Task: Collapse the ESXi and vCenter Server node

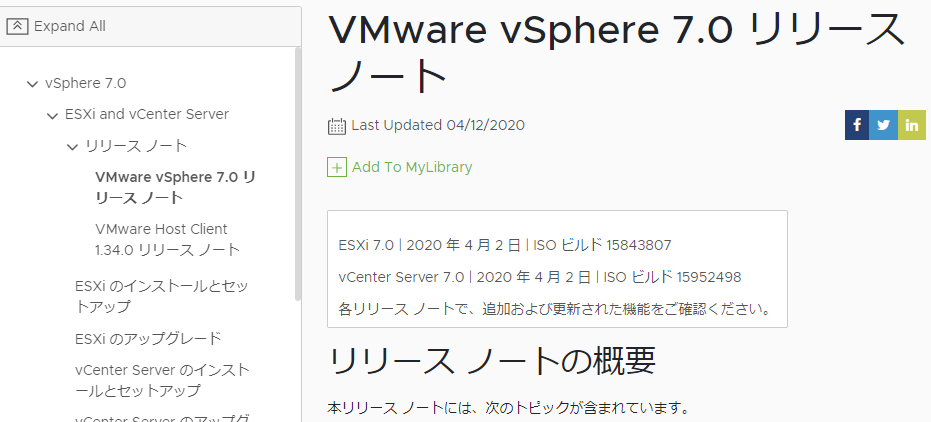Action: [52, 115]
